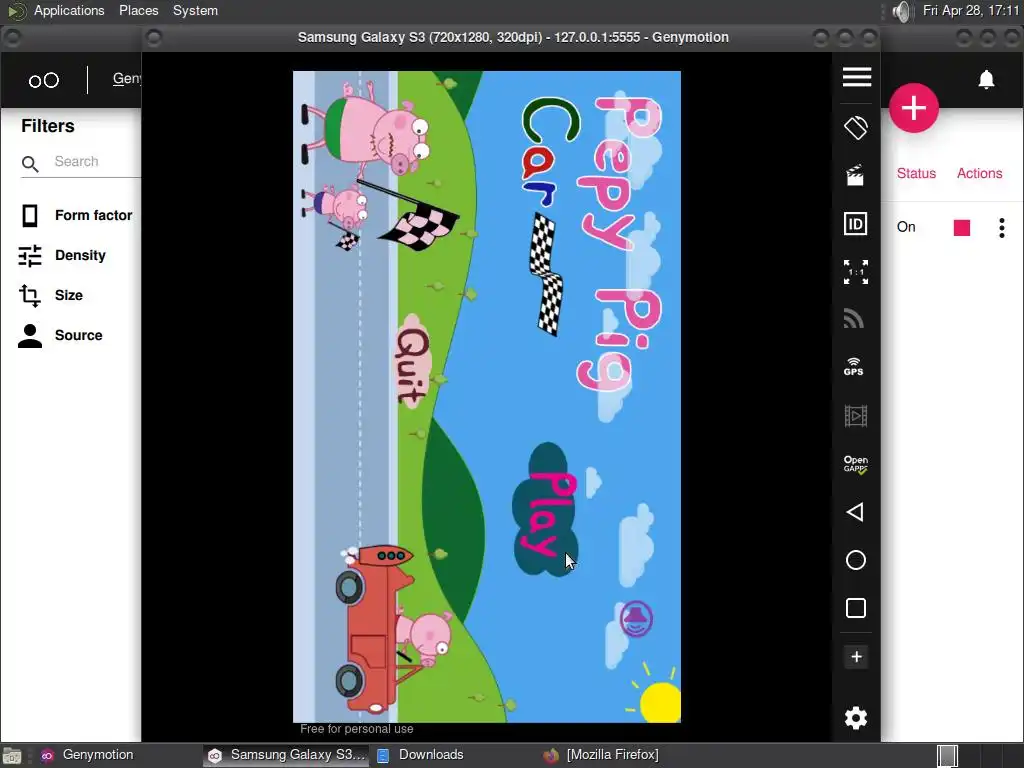
Task: Open the device ID widget
Action: pos(856,224)
